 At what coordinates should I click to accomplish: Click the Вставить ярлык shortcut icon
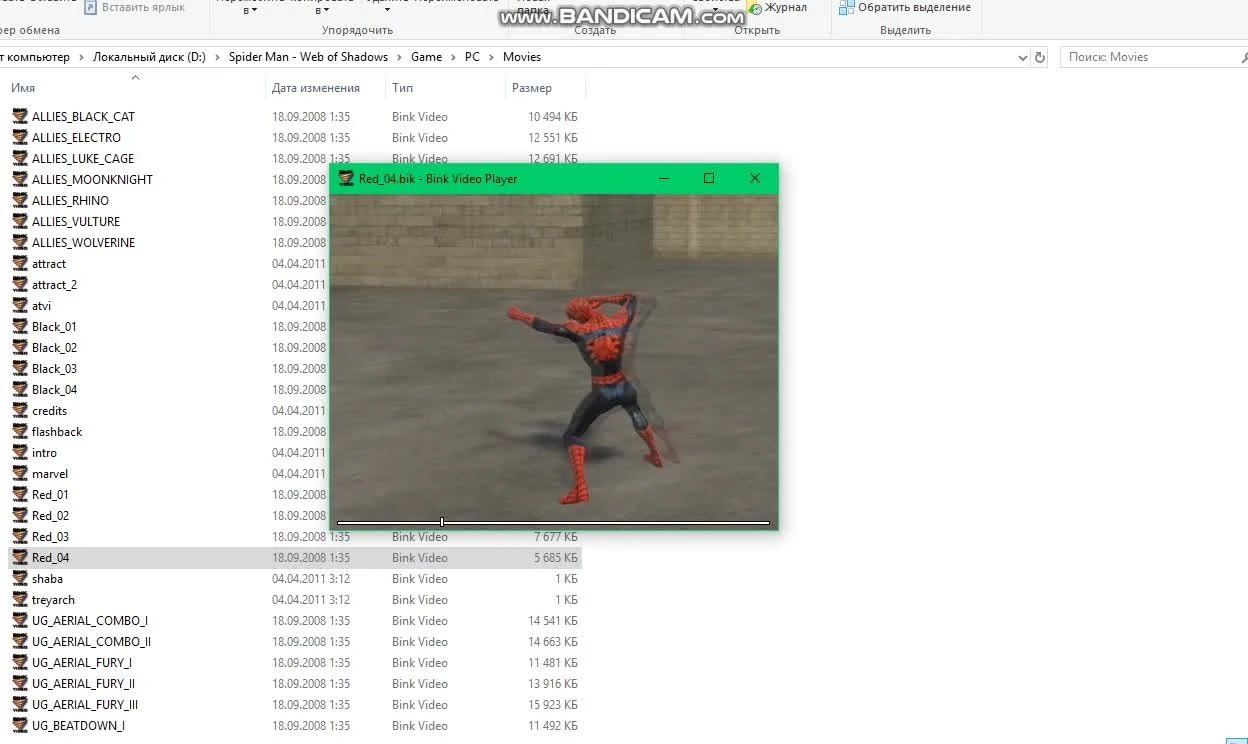[89, 8]
